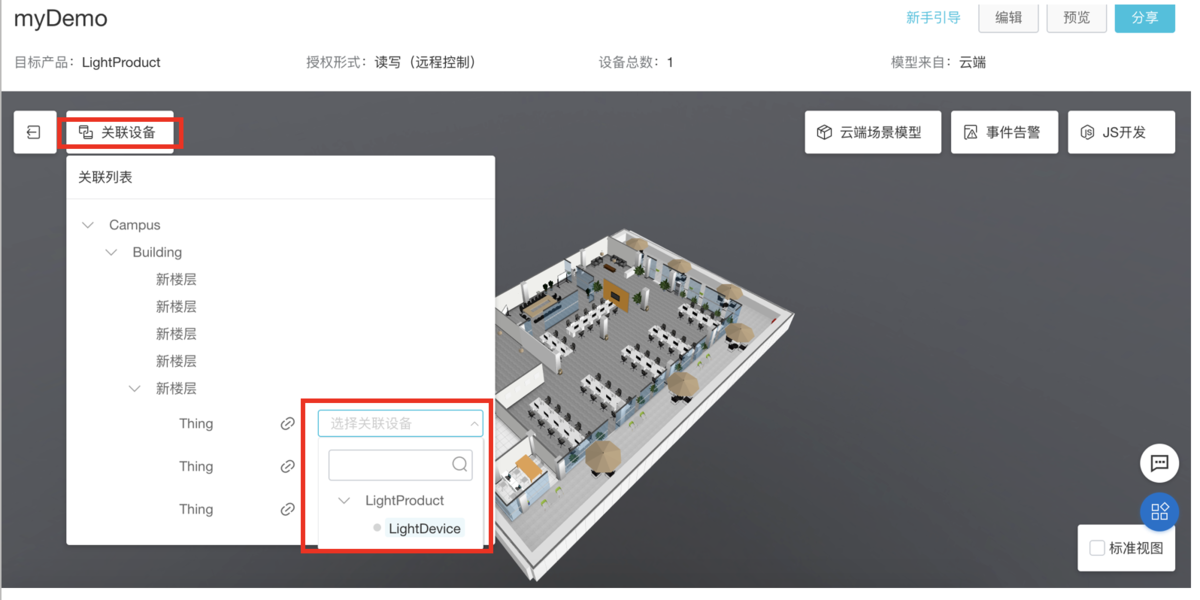
Task: Open the chat feedback round icon
Action: [1159, 463]
